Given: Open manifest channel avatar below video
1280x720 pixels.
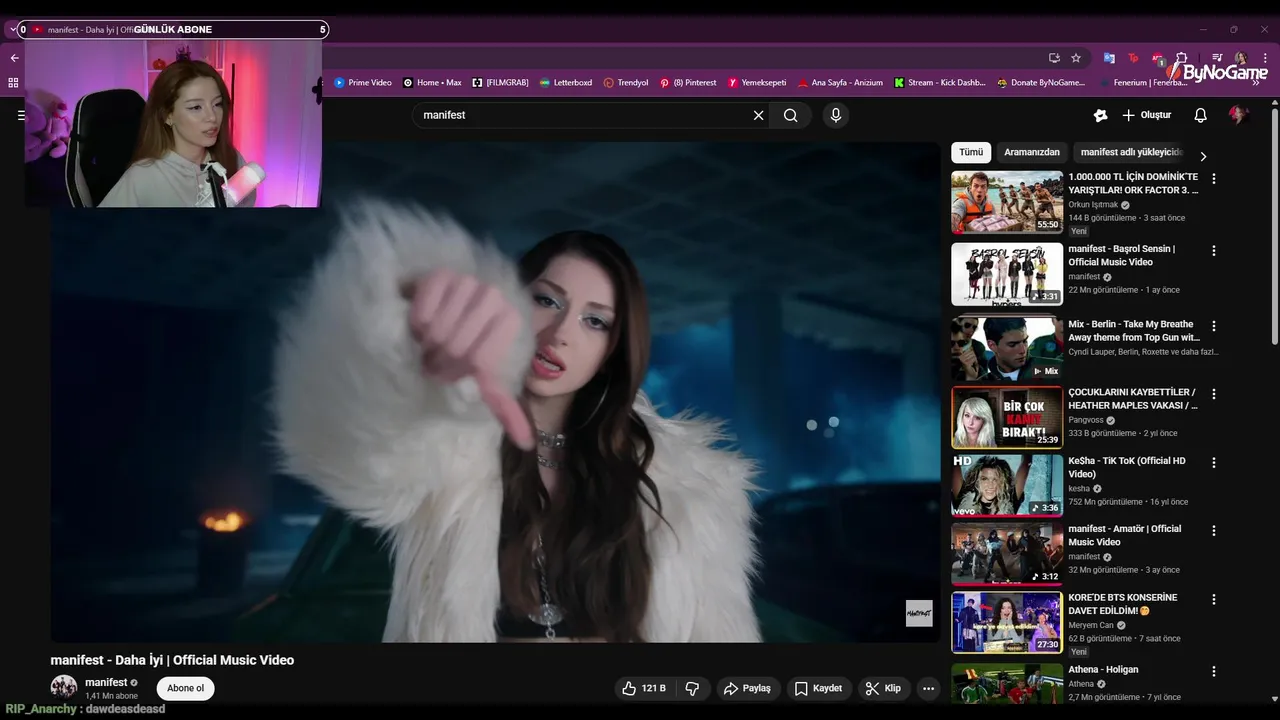Looking at the screenshot, I should click(64, 687).
